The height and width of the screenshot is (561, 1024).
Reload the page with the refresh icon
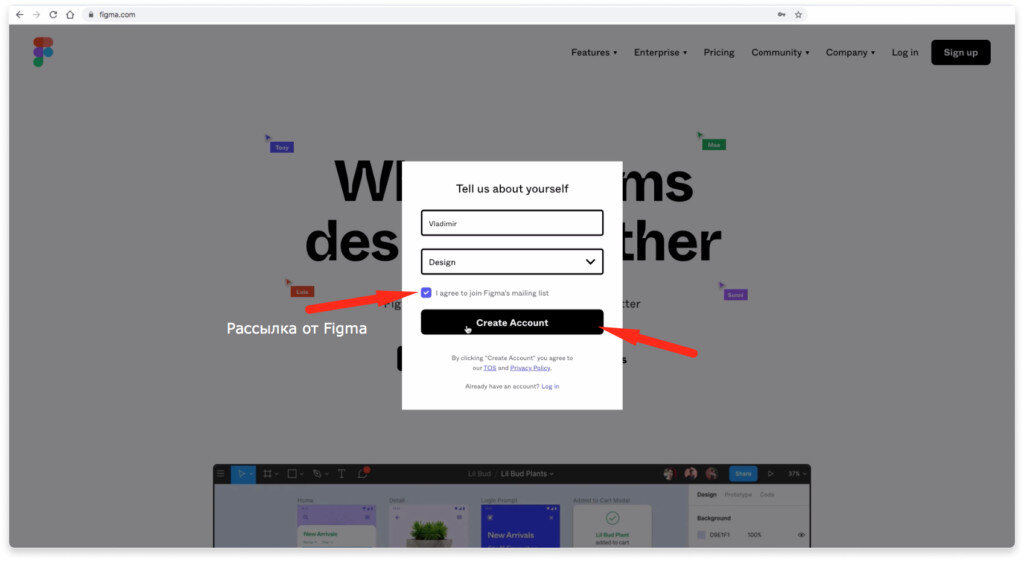(54, 14)
